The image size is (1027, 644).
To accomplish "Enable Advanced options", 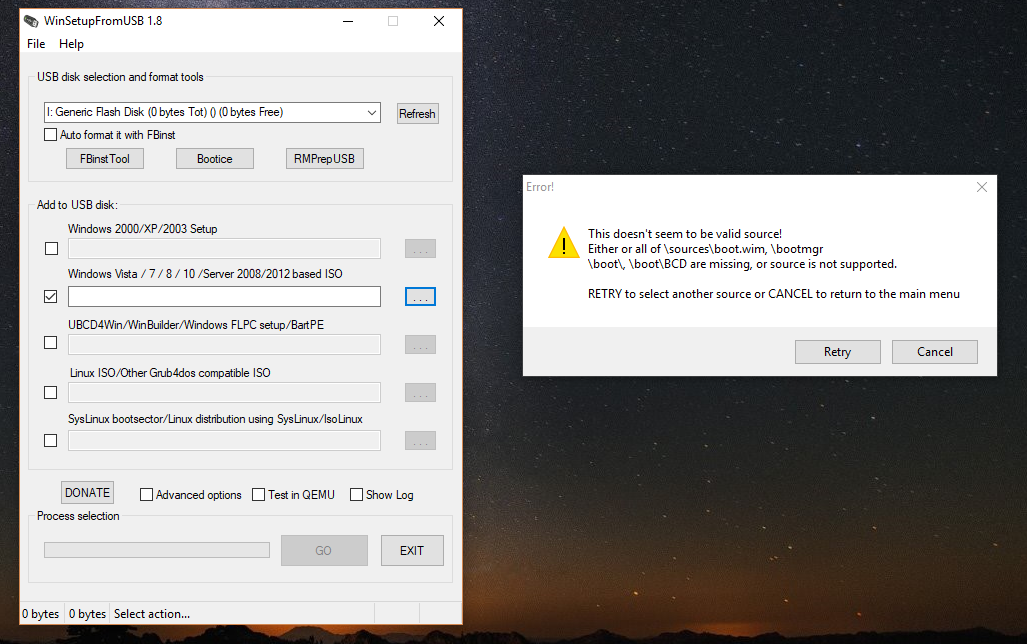I will tap(147, 495).
